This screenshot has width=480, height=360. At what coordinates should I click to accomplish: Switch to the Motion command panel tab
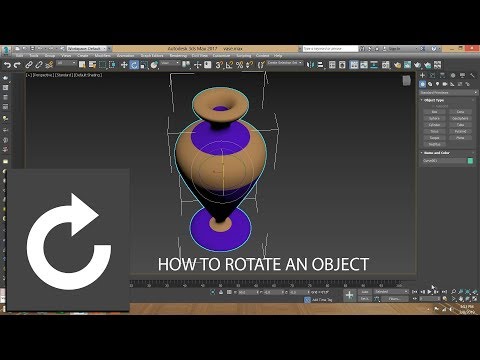(x=453, y=76)
